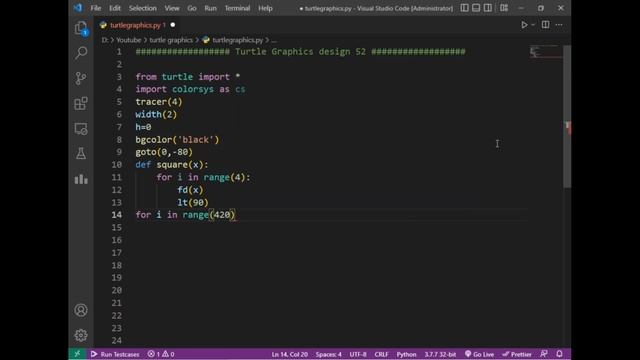
Task: Click the D: breadcrumb segment
Action: coord(105,40)
